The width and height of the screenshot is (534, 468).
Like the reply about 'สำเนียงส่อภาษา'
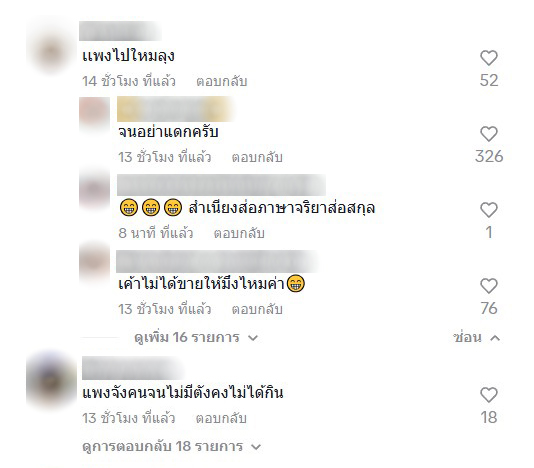pyautogui.click(x=489, y=210)
